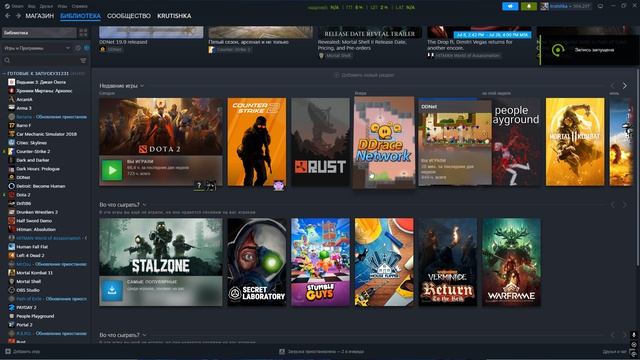Select Dota 2 in the game list

[23, 195]
